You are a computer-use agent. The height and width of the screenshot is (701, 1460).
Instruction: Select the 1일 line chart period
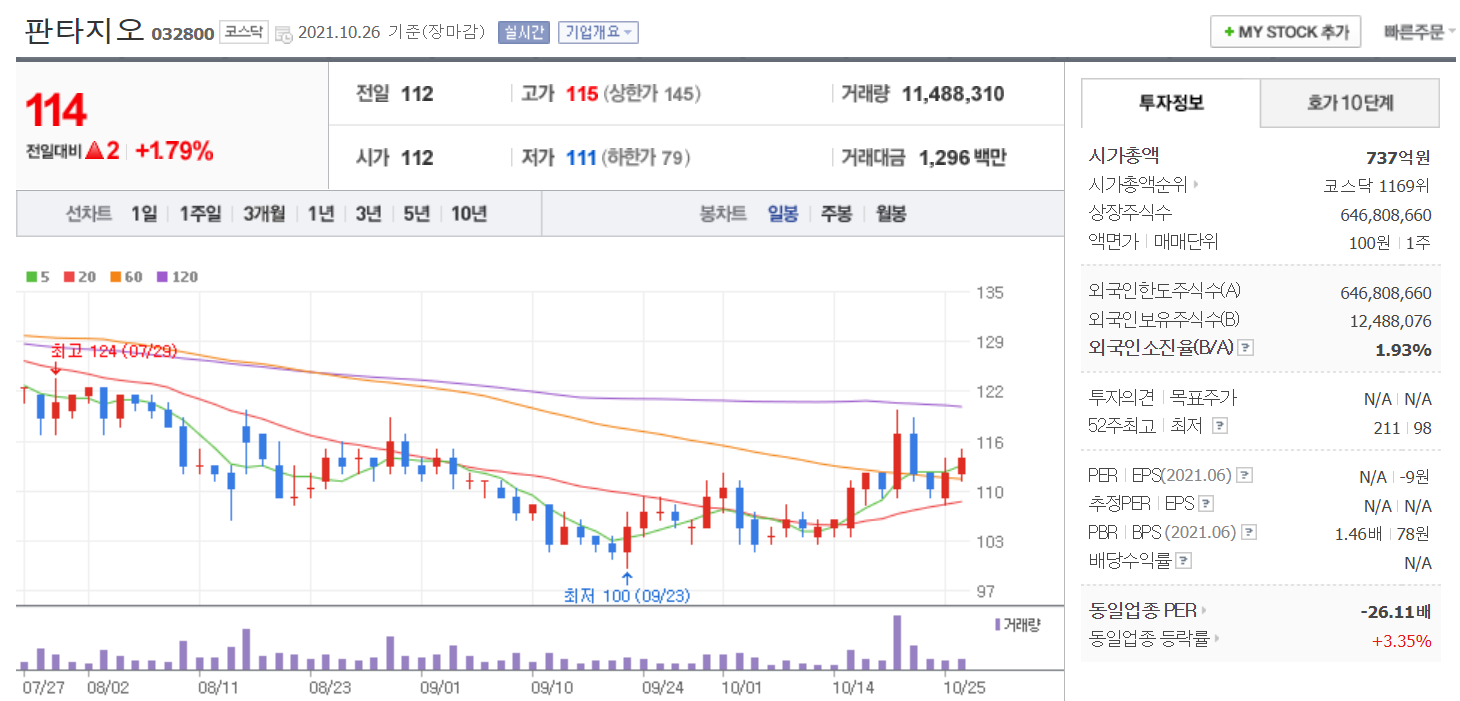144,214
